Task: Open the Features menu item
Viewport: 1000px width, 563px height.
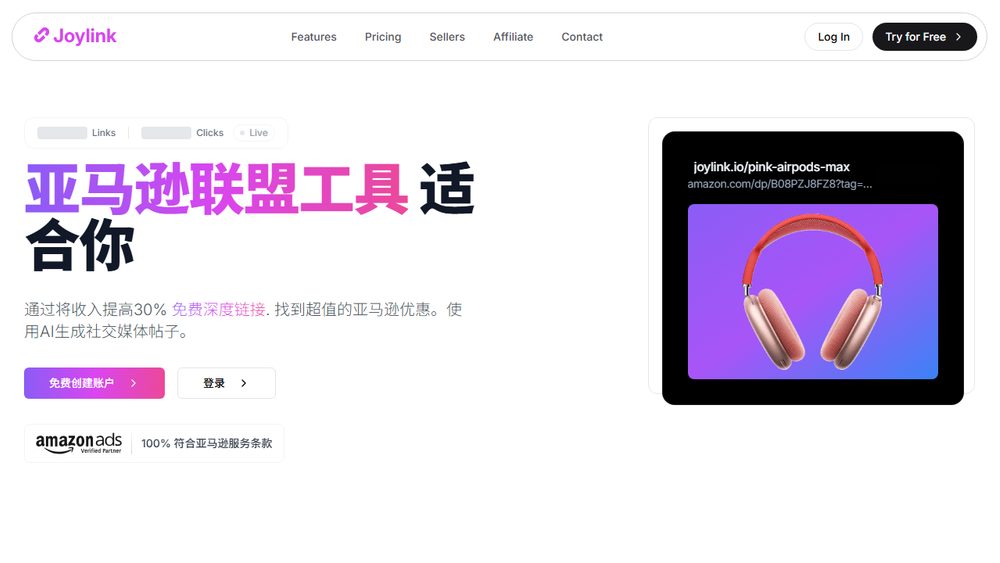Action: [314, 37]
